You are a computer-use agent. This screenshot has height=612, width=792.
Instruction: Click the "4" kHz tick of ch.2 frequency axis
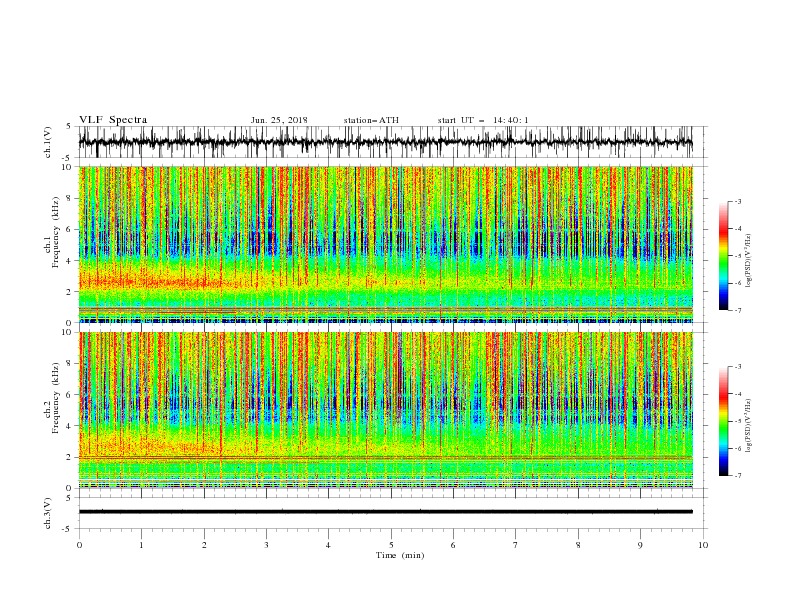[x=70, y=426]
